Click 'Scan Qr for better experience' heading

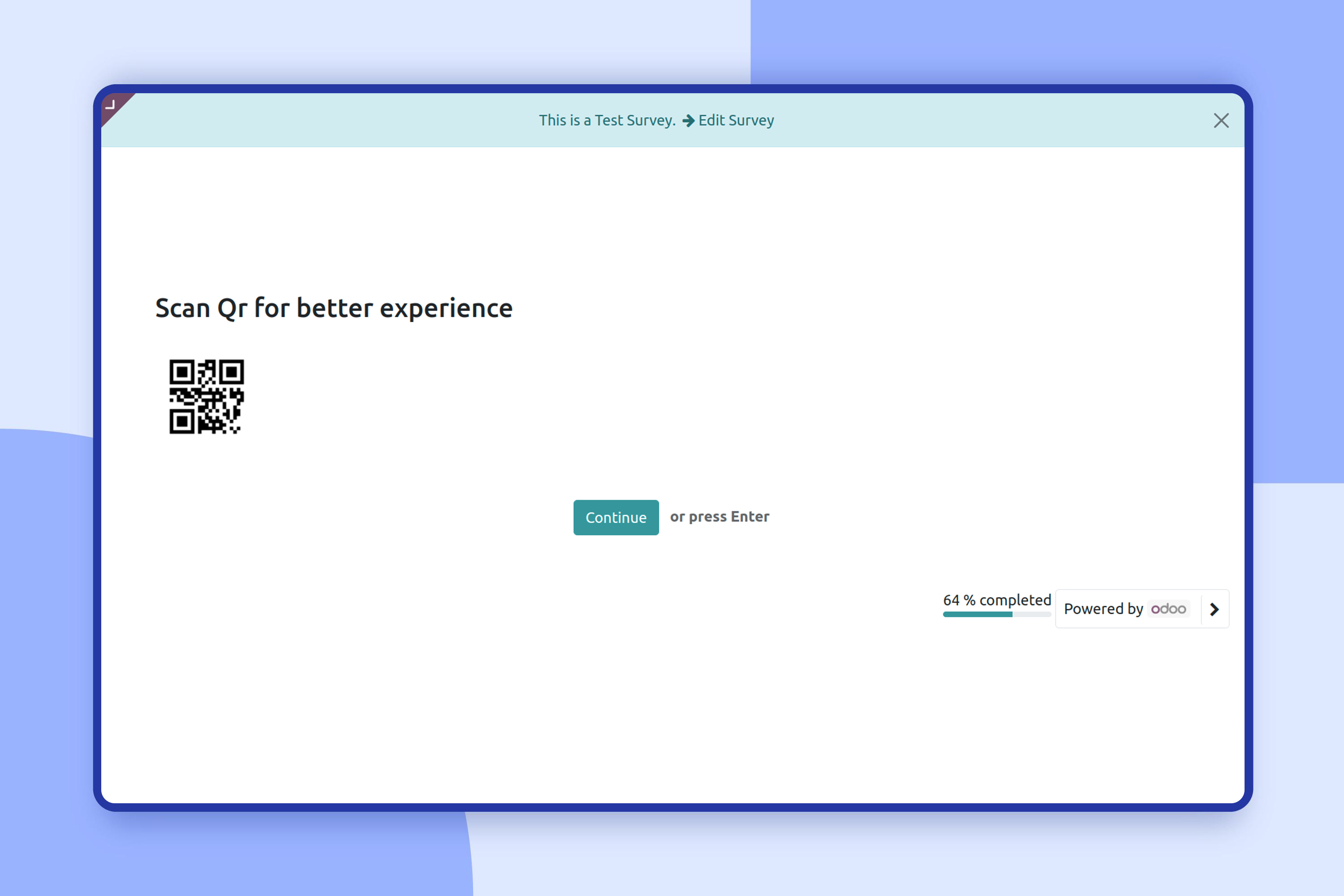334,309
